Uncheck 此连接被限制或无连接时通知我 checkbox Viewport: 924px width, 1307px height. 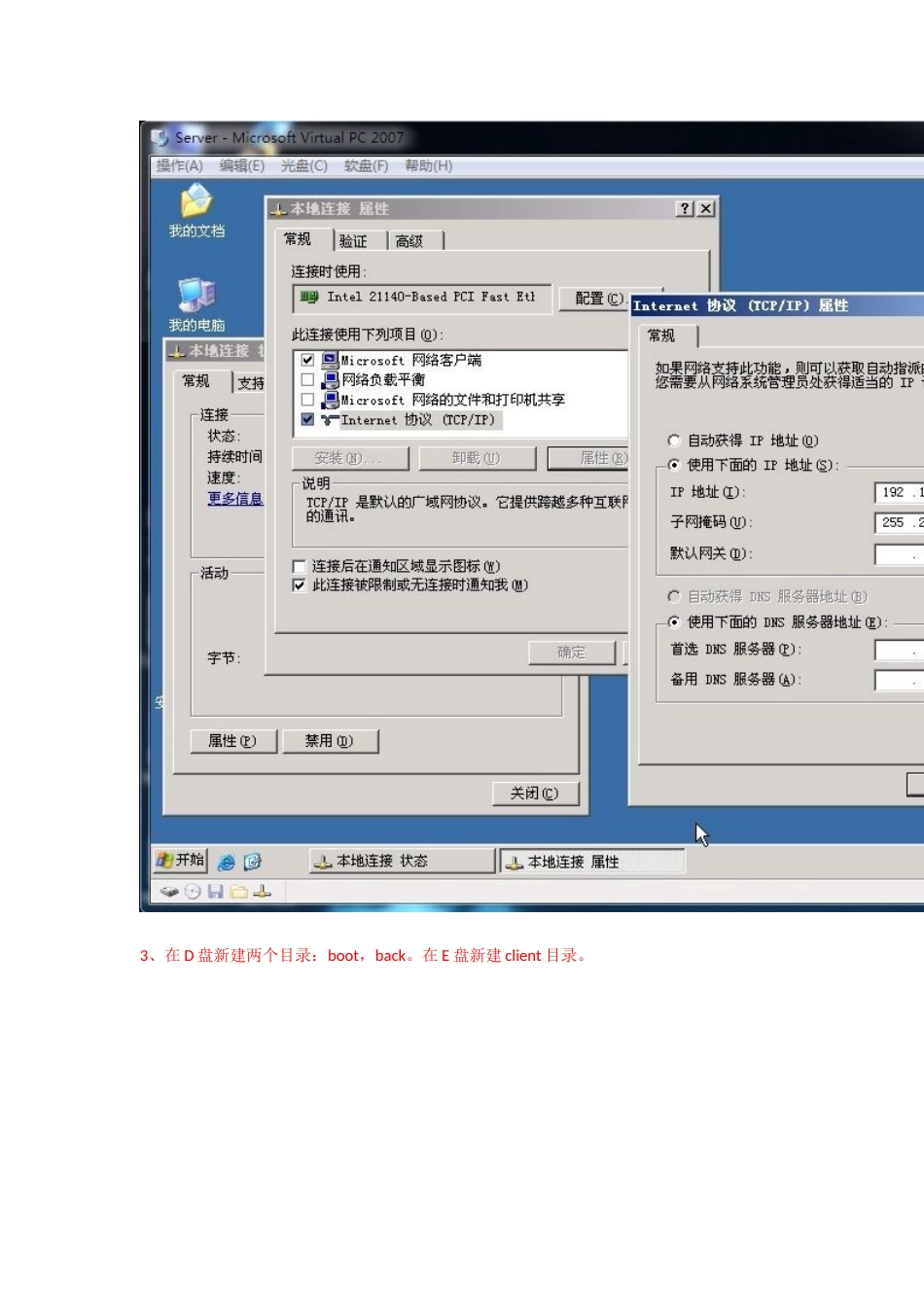(300, 585)
